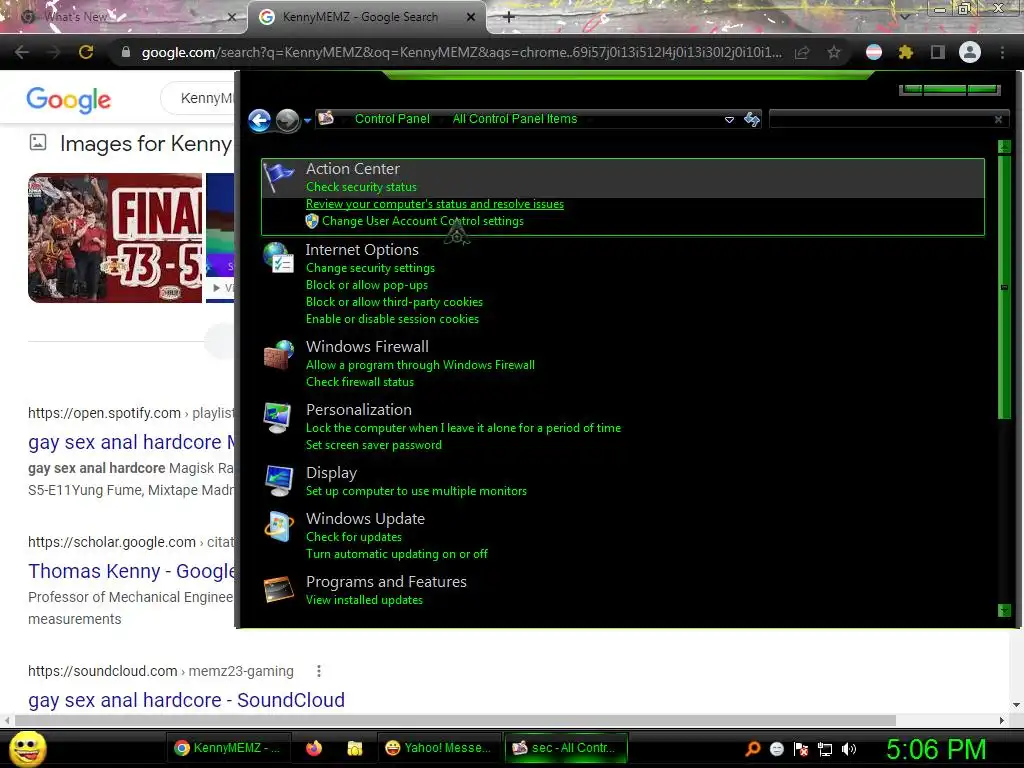Image resolution: width=1024 pixels, height=768 pixels.
Task: Switch to KennyMEMZ Chrome taskbar item
Action: [x=227, y=748]
